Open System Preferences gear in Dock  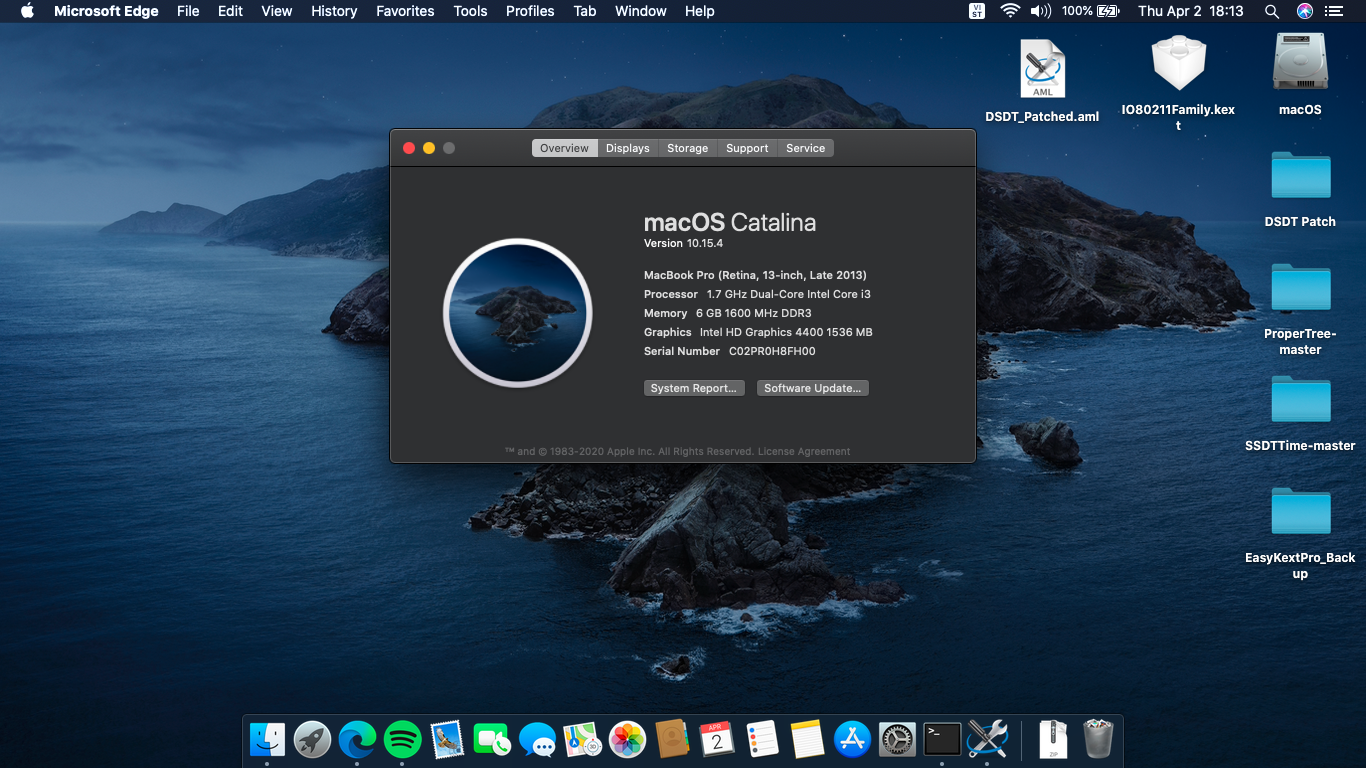(897, 740)
